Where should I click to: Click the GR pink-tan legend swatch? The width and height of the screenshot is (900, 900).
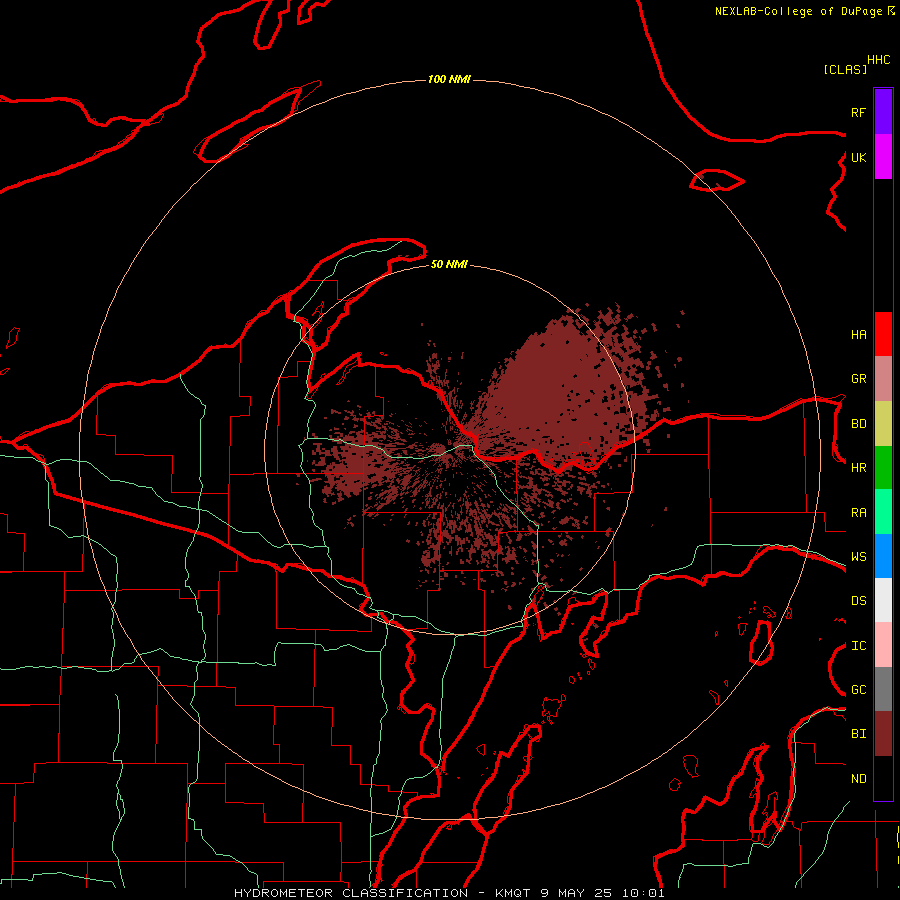coord(883,379)
